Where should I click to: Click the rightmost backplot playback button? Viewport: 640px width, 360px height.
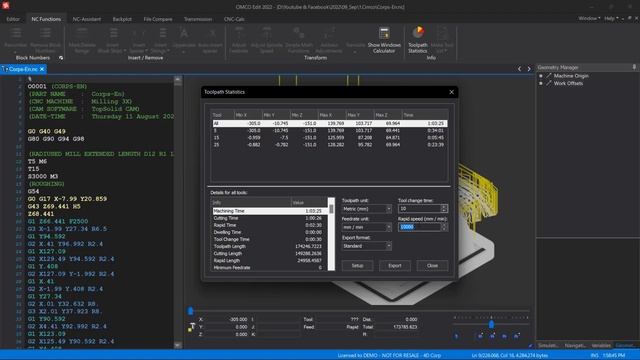click(x=517, y=336)
